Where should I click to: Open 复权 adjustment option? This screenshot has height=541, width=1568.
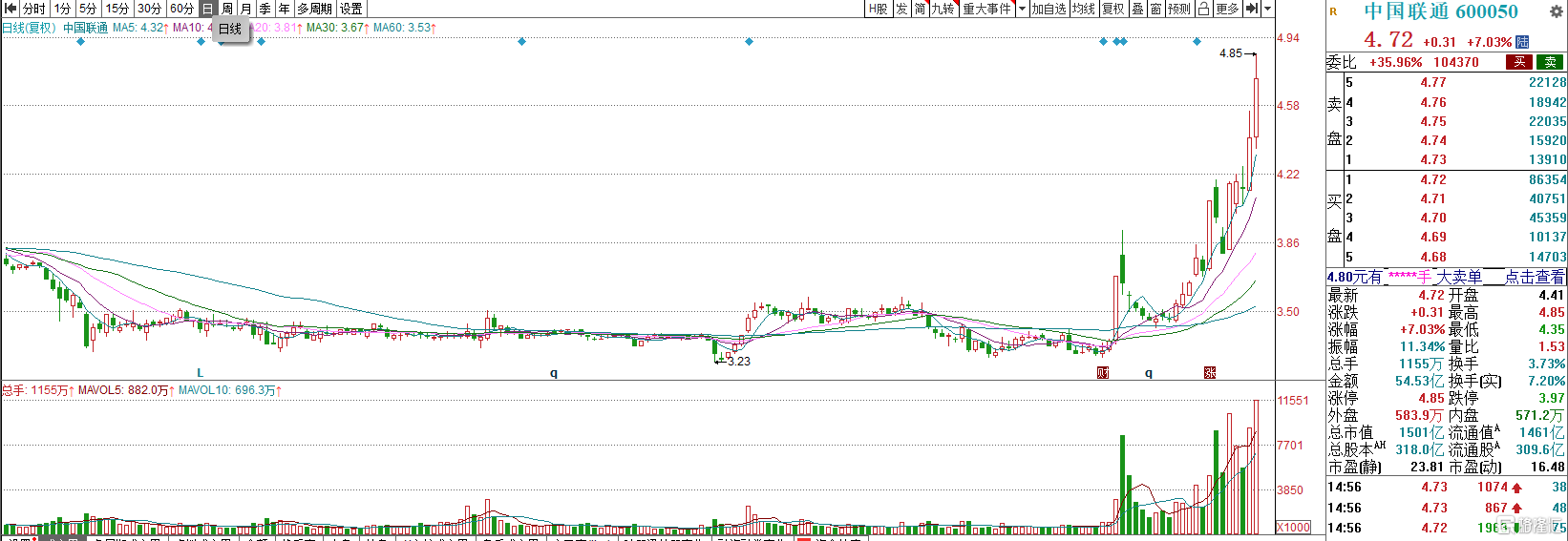point(1113,9)
